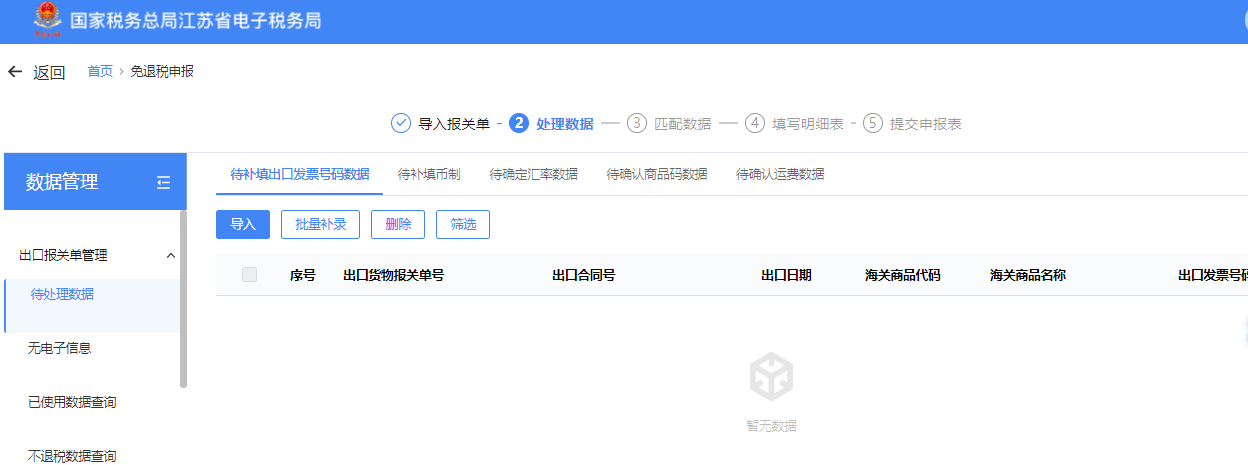Click the blue 导入 button

pyautogui.click(x=243, y=225)
